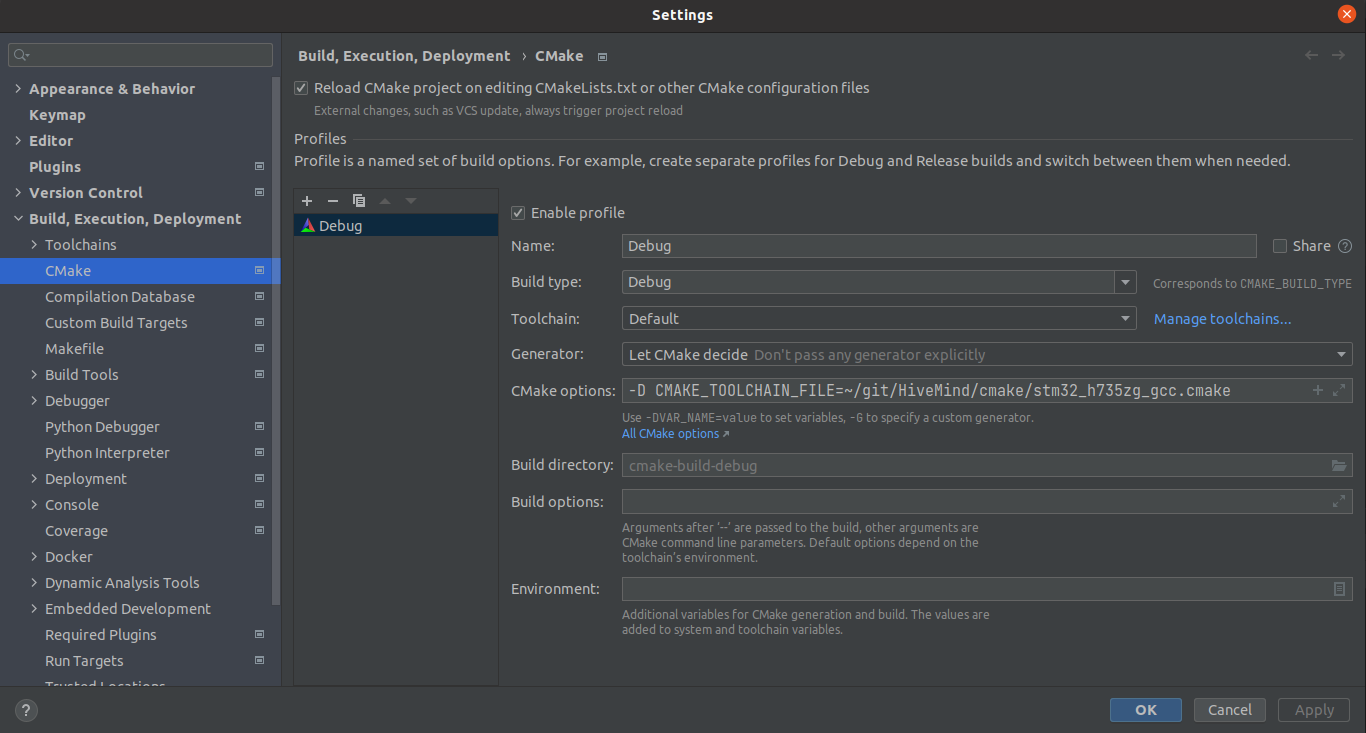Image resolution: width=1366 pixels, height=733 pixels.
Task: Open Console settings
Action: 72,505
